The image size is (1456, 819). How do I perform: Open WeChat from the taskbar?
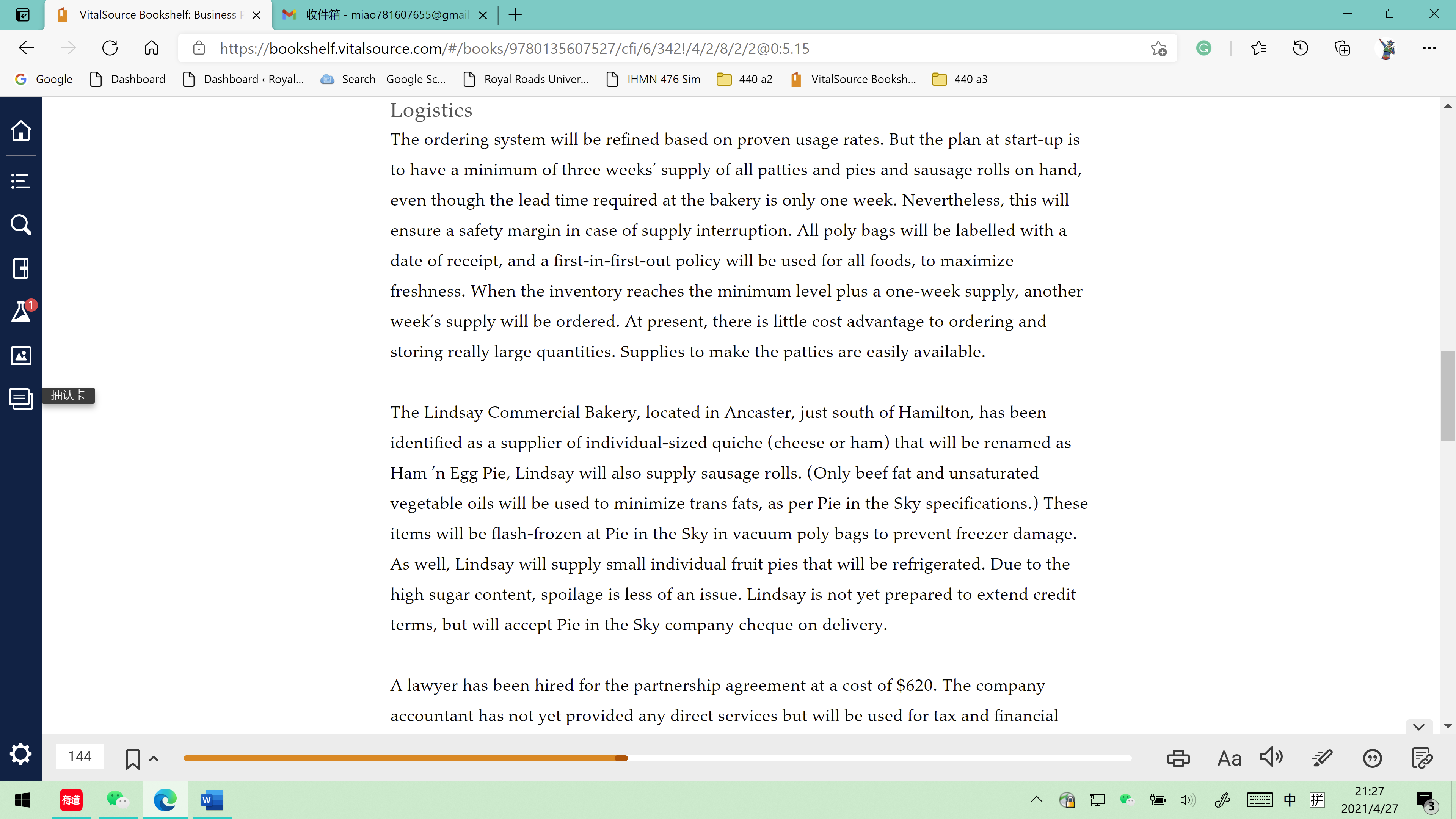tap(118, 800)
